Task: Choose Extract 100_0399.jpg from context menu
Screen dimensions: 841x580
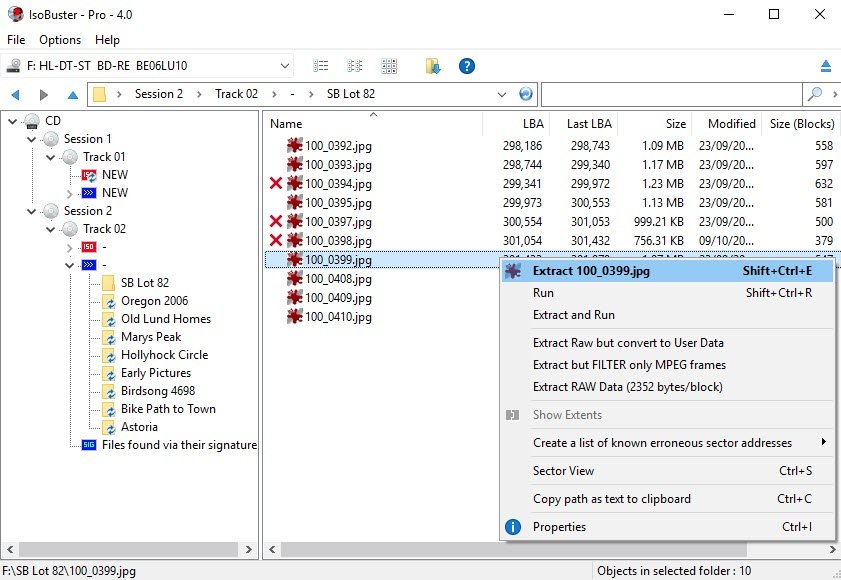Action: click(667, 271)
